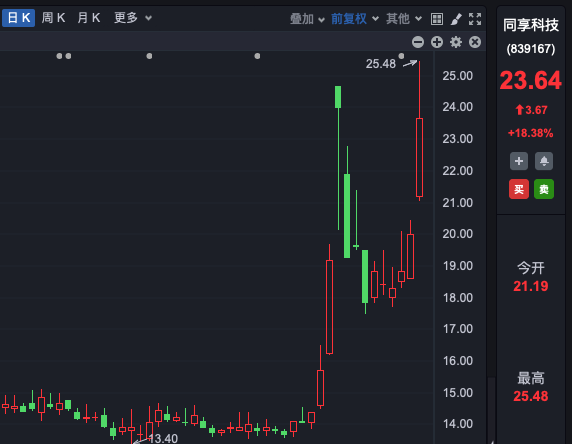Screen dimensions: 572x444
Task: Enter fullscreen chart mode
Action: tap(475, 19)
